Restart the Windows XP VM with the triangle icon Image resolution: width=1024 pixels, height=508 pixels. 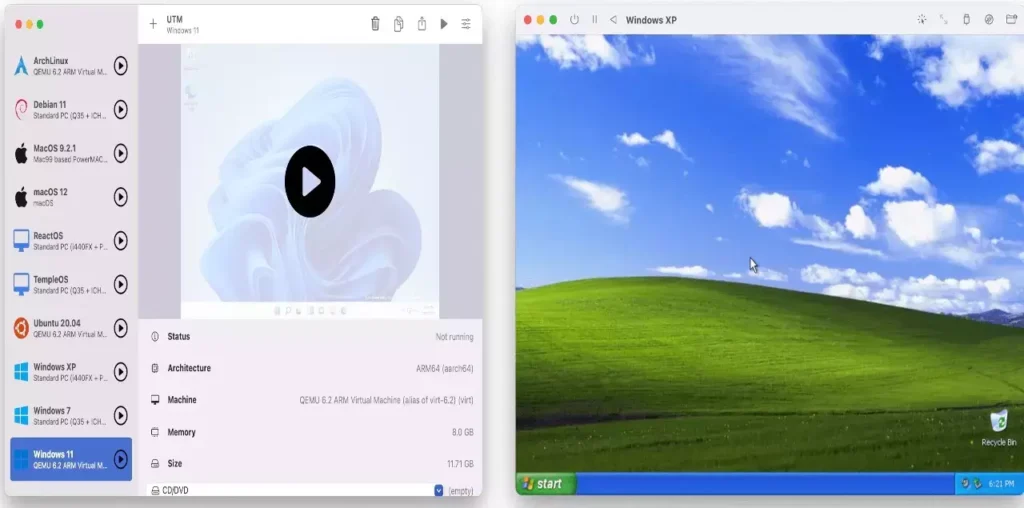pos(613,20)
